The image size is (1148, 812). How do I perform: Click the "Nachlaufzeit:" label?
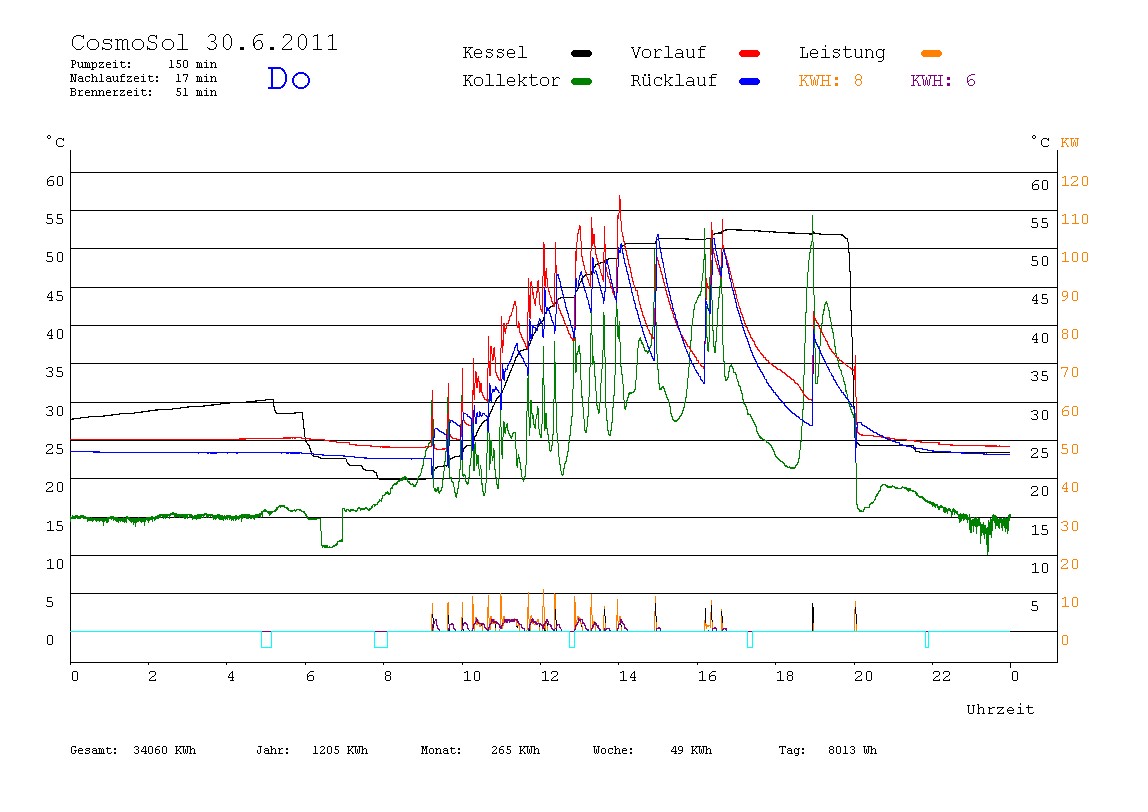click(x=115, y=78)
